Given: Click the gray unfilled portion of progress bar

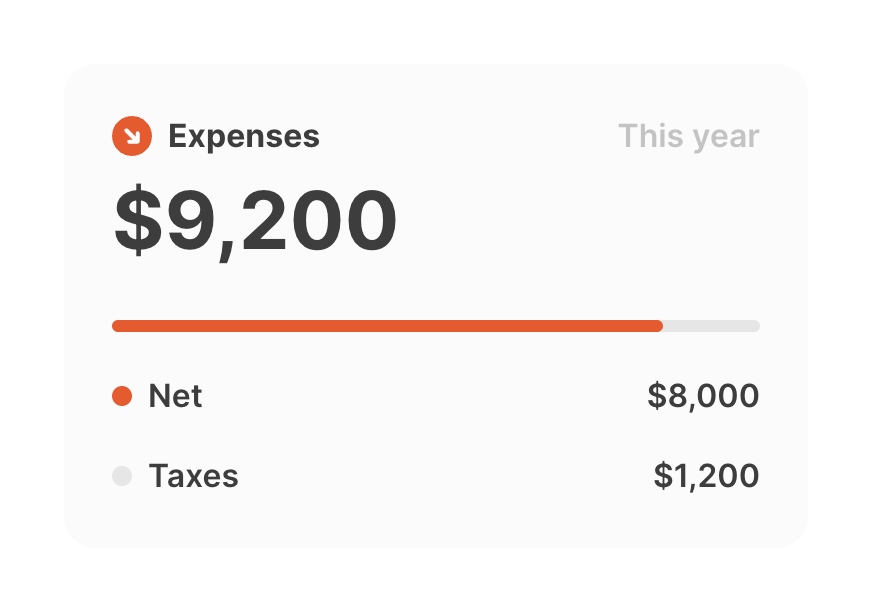Looking at the screenshot, I should point(711,326).
